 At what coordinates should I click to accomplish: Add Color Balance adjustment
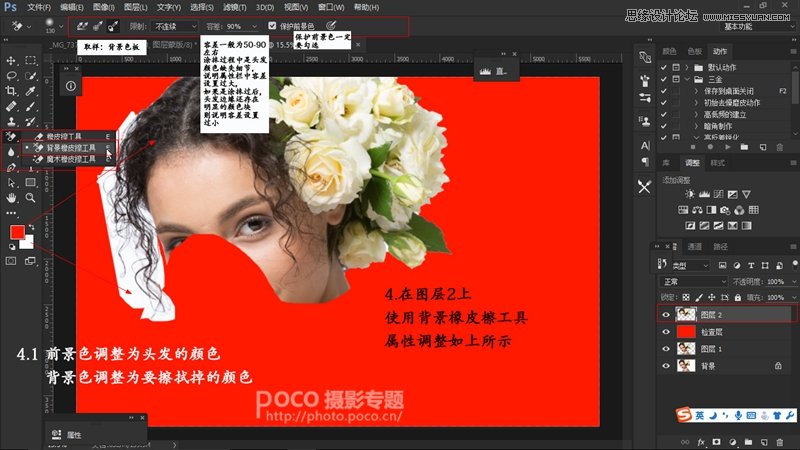tap(697, 210)
